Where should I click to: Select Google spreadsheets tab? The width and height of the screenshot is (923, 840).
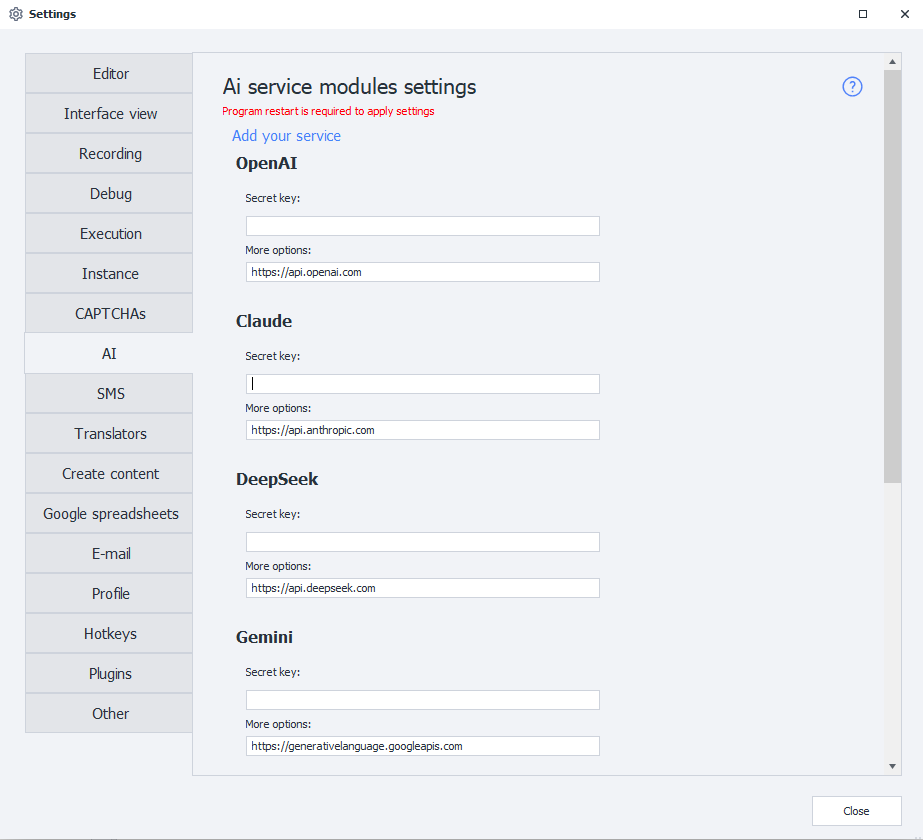click(x=109, y=514)
